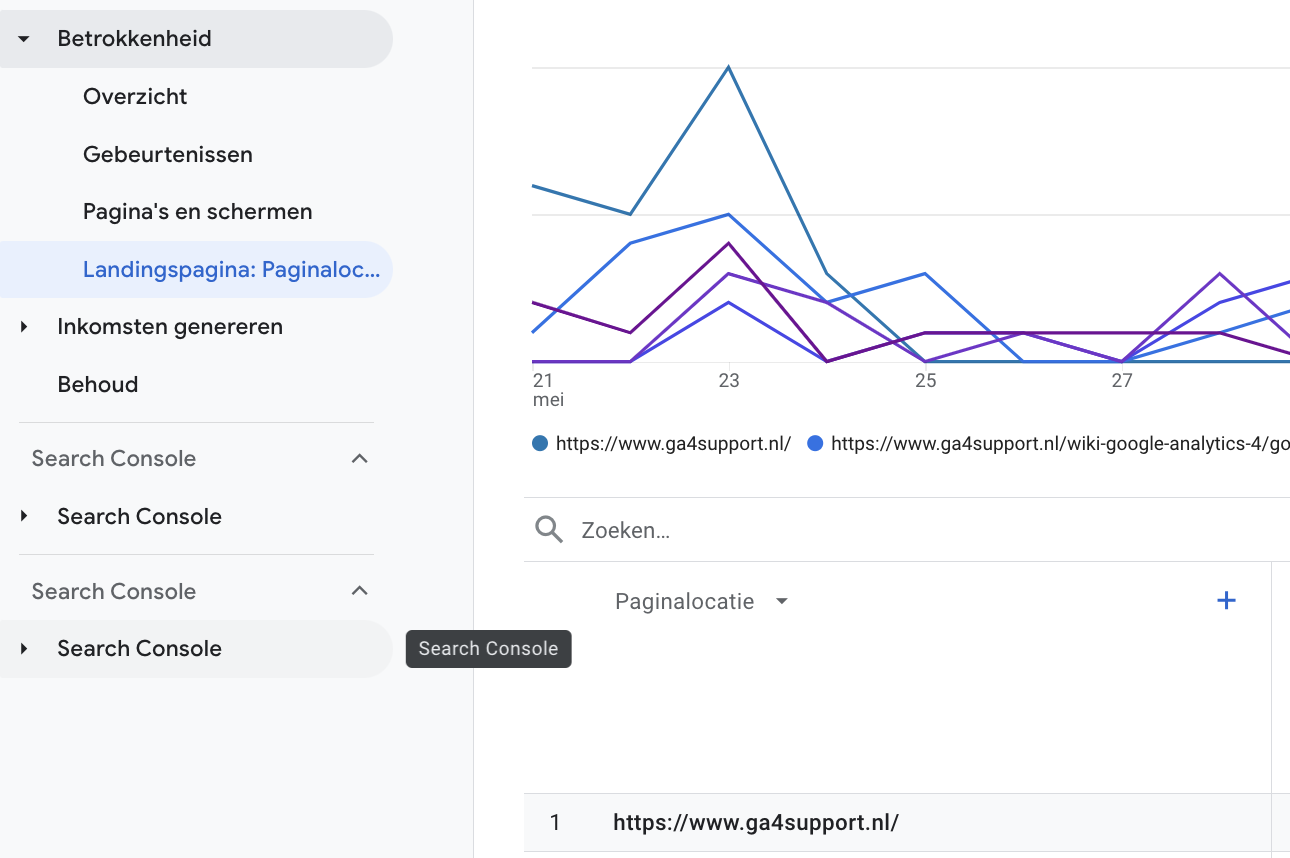
Task: Click the "25" date axis label
Action: pos(926,381)
